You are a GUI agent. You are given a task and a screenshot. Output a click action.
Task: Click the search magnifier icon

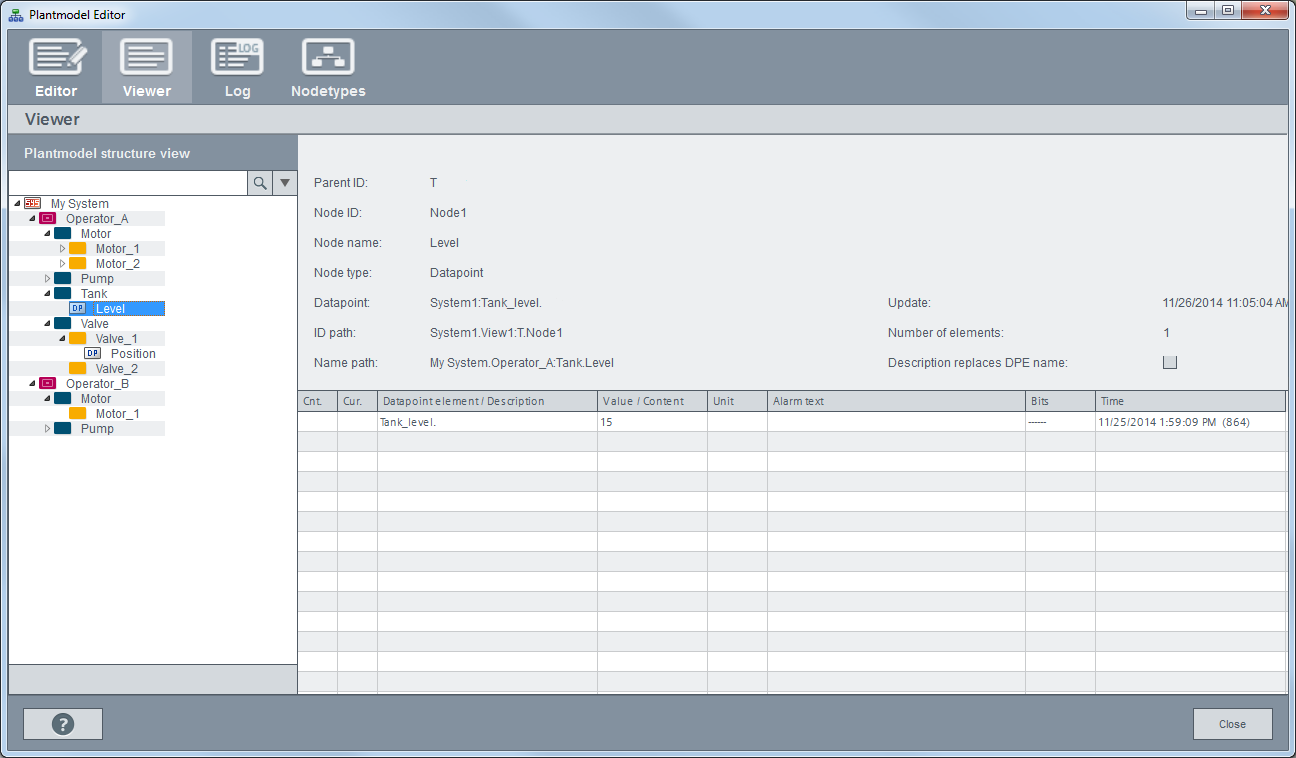click(260, 183)
